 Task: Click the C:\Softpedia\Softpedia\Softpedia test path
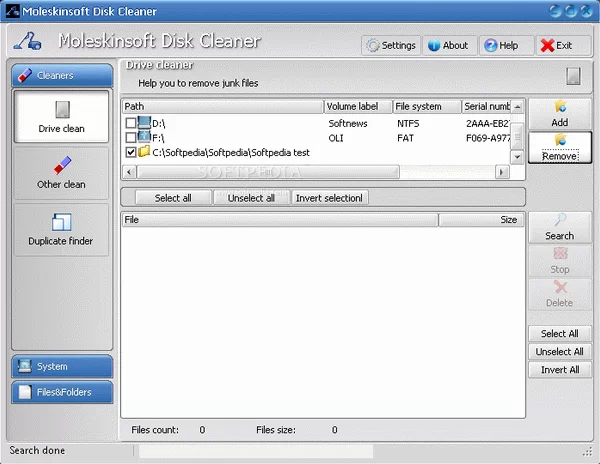coord(231,152)
